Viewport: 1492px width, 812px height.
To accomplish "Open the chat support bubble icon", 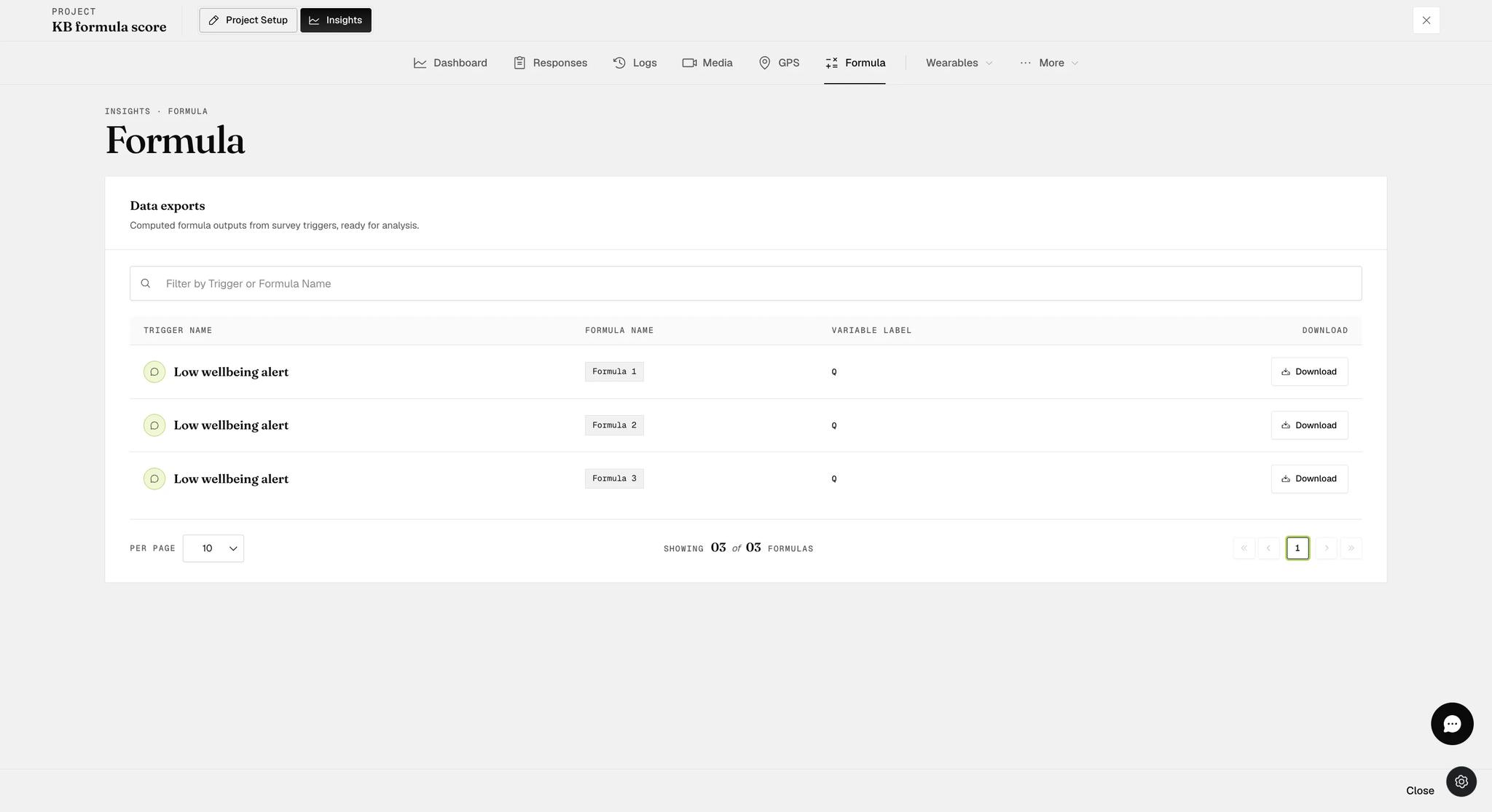I will [x=1452, y=723].
